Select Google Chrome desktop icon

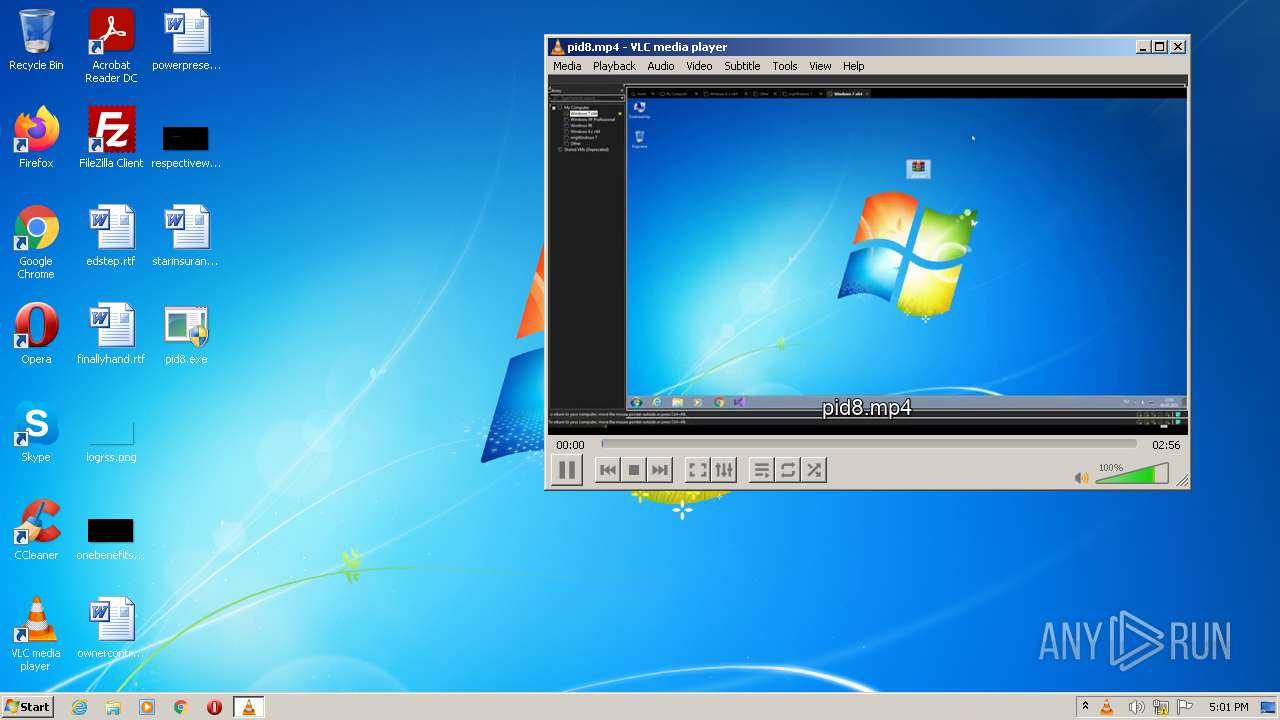tap(36, 242)
